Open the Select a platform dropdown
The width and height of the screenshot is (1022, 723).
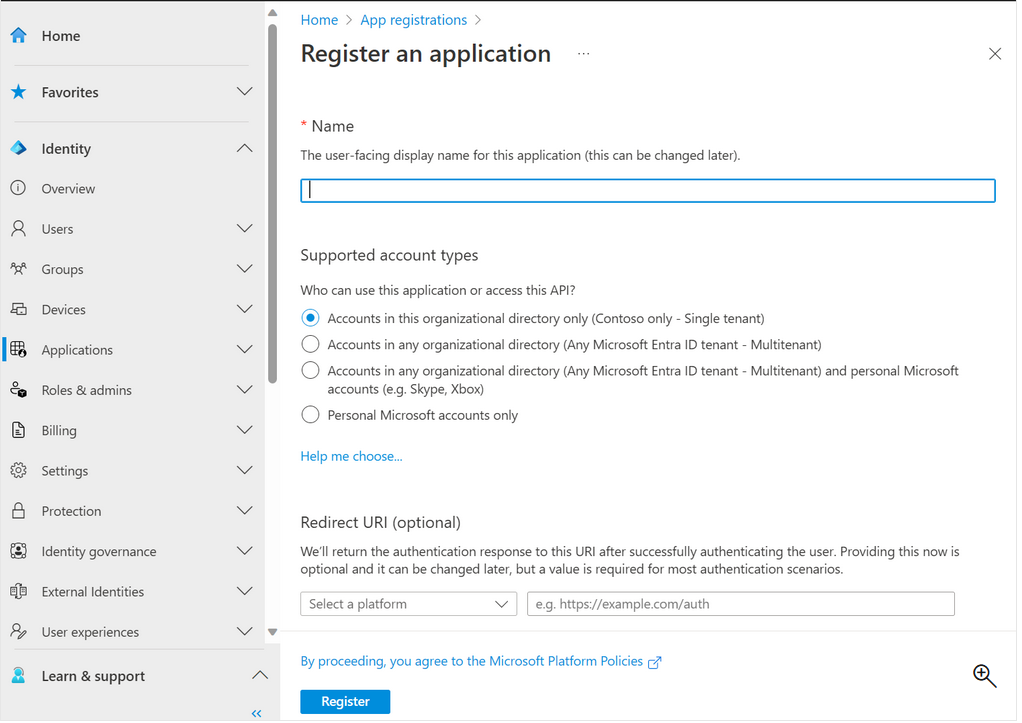[408, 604]
